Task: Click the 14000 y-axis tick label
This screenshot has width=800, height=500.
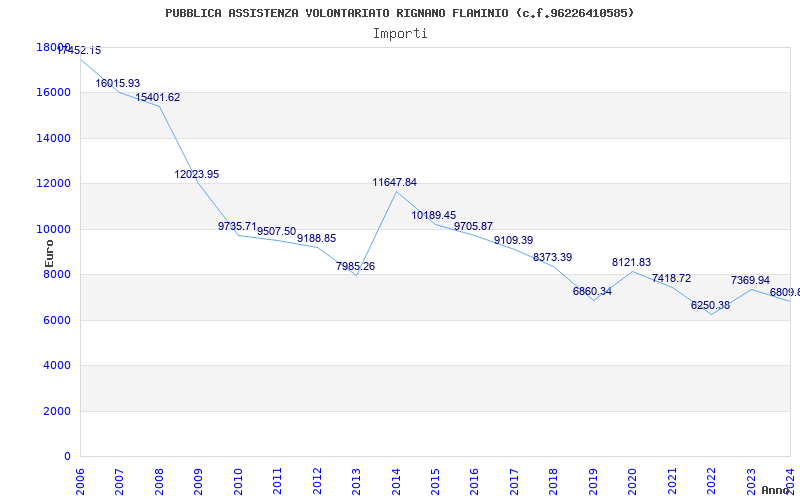Action: click(x=54, y=138)
